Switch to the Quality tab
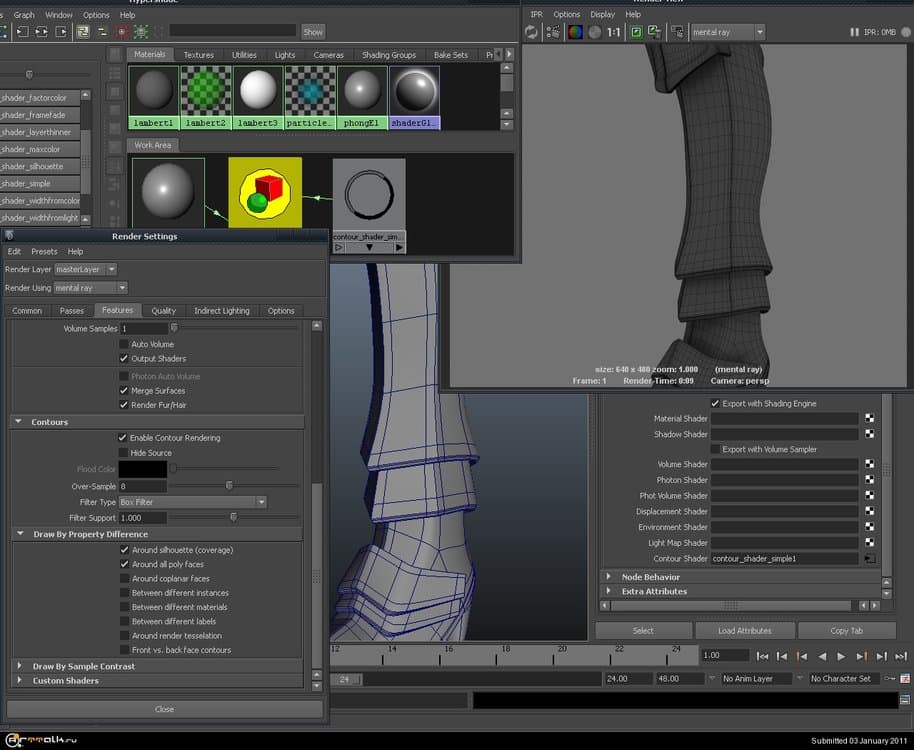The height and width of the screenshot is (750, 914). pos(163,311)
